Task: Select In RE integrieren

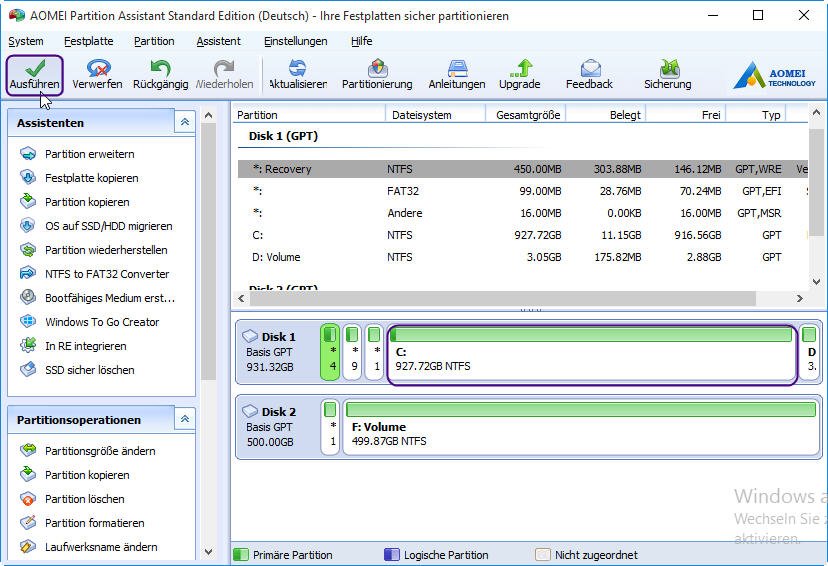Action: coord(73,346)
